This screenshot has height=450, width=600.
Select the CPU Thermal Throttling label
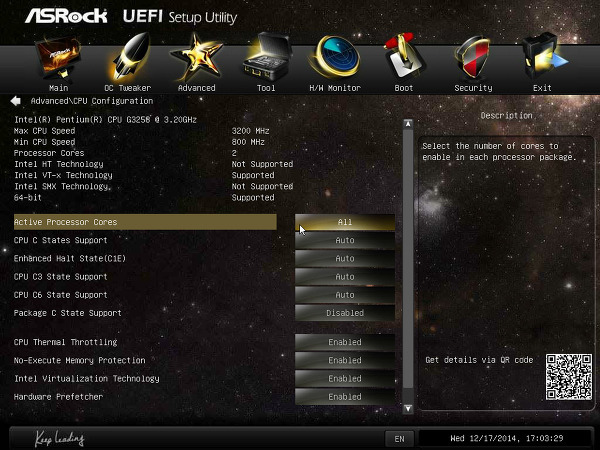65,342
